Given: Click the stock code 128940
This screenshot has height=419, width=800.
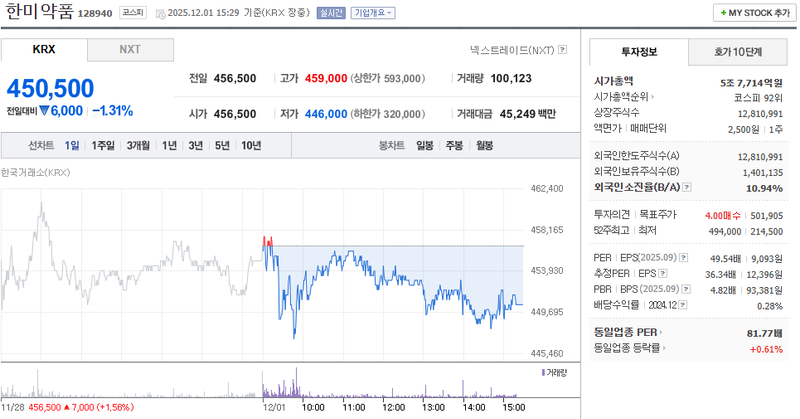Looking at the screenshot, I should click(95, 14).
